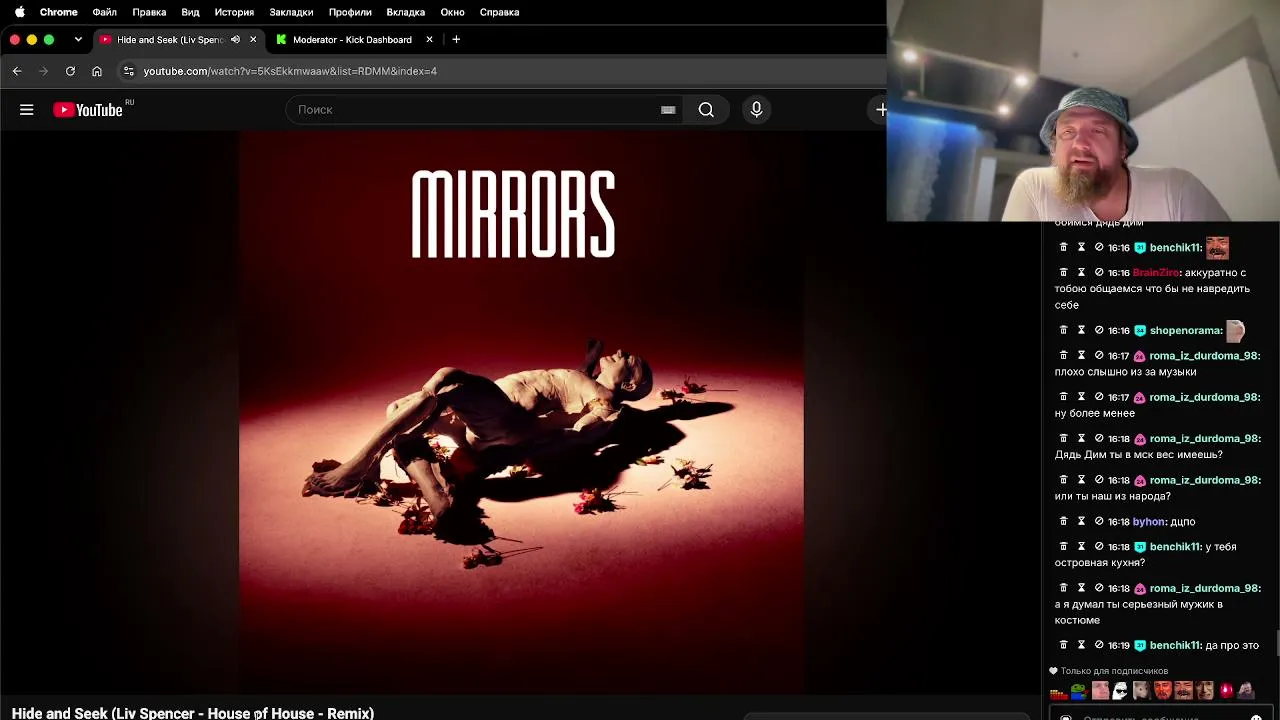This screenshot has width=1280, height=720.
Task: Timeout shopenorama using the hourglass icon
Action: (x=1081, y=330)
